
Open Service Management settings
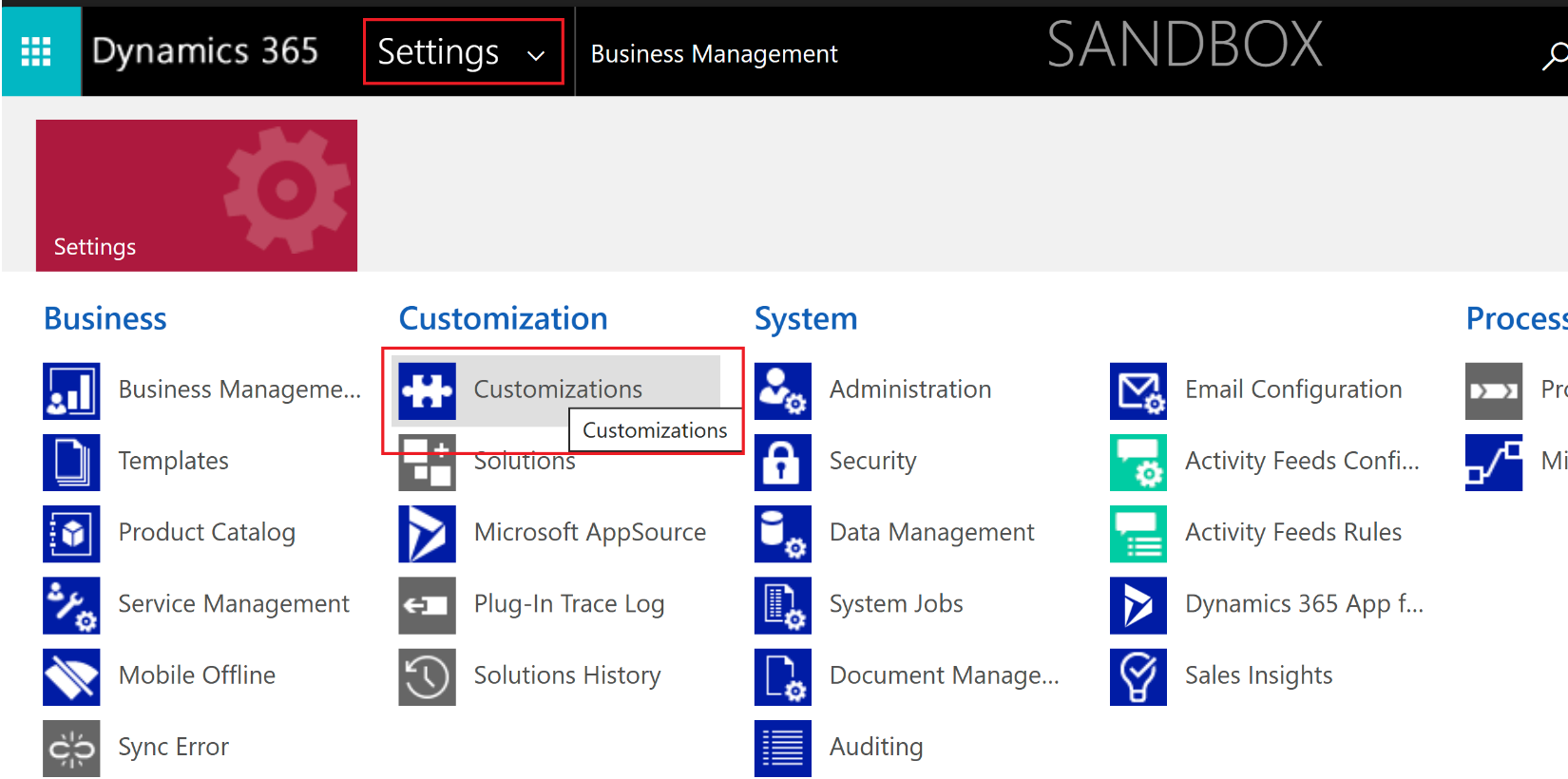(x=234, y=603)
